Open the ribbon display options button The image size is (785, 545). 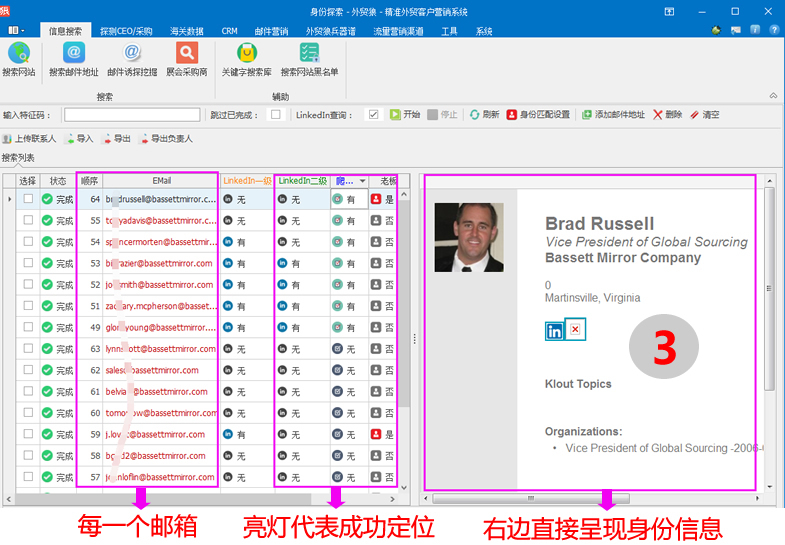[669, 12]
